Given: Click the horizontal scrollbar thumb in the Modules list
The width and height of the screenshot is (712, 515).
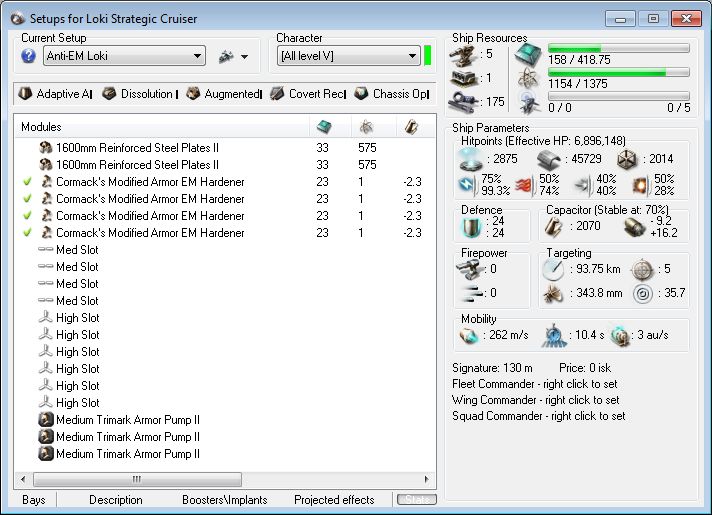Looking at the screenshot, I should click(137, 479).
